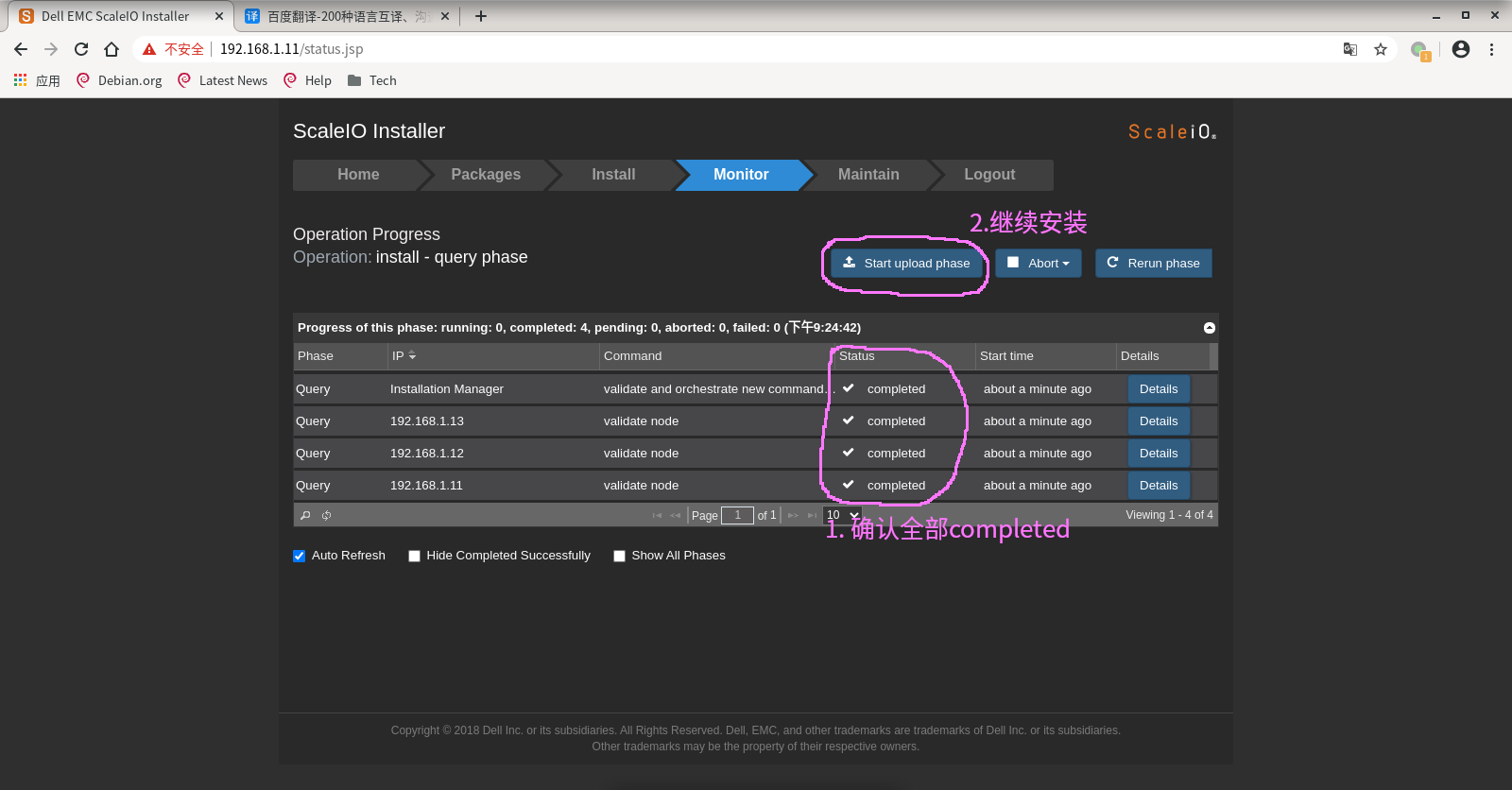Open Details for 192.168.1.12 row
Viewport: 1512px width, 790px height.
coord(1159,454)
